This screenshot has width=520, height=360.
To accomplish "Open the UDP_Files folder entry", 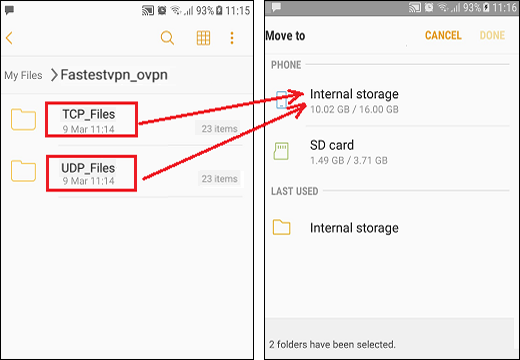I will pyautogui.click(x=126, y=172).
